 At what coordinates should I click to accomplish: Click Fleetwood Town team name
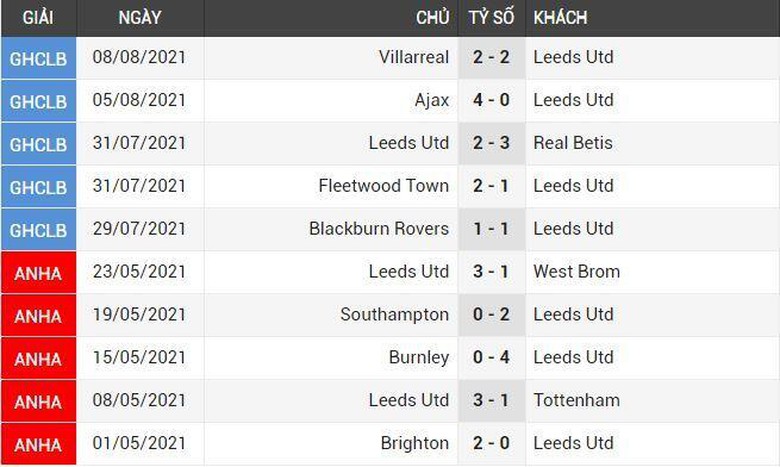(384, 186)
